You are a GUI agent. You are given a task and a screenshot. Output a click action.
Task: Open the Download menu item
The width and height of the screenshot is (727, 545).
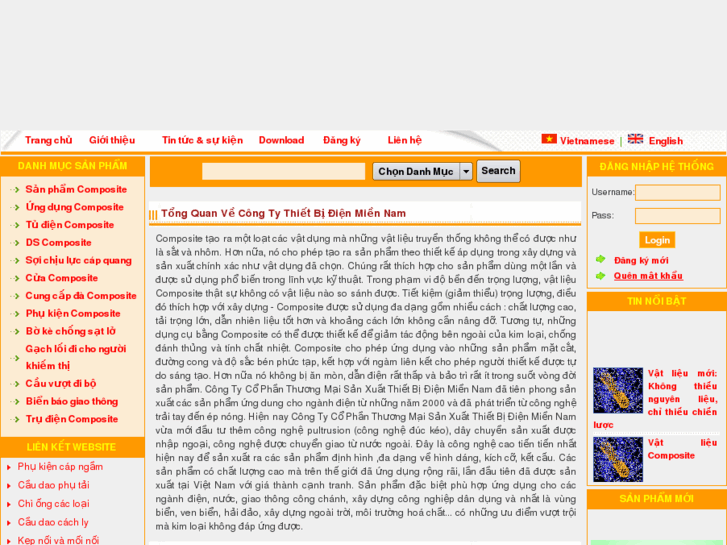[x=281, y=140]
